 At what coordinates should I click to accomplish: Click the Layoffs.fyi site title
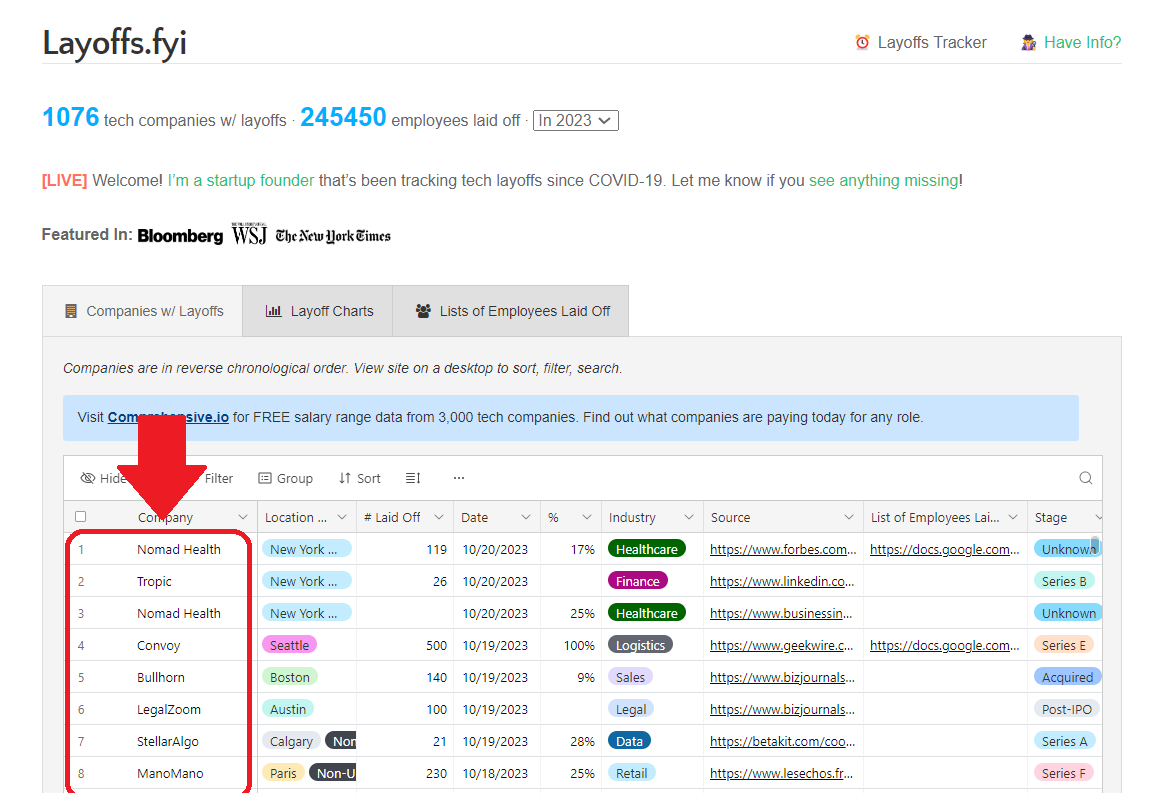[x=114, y=43]
